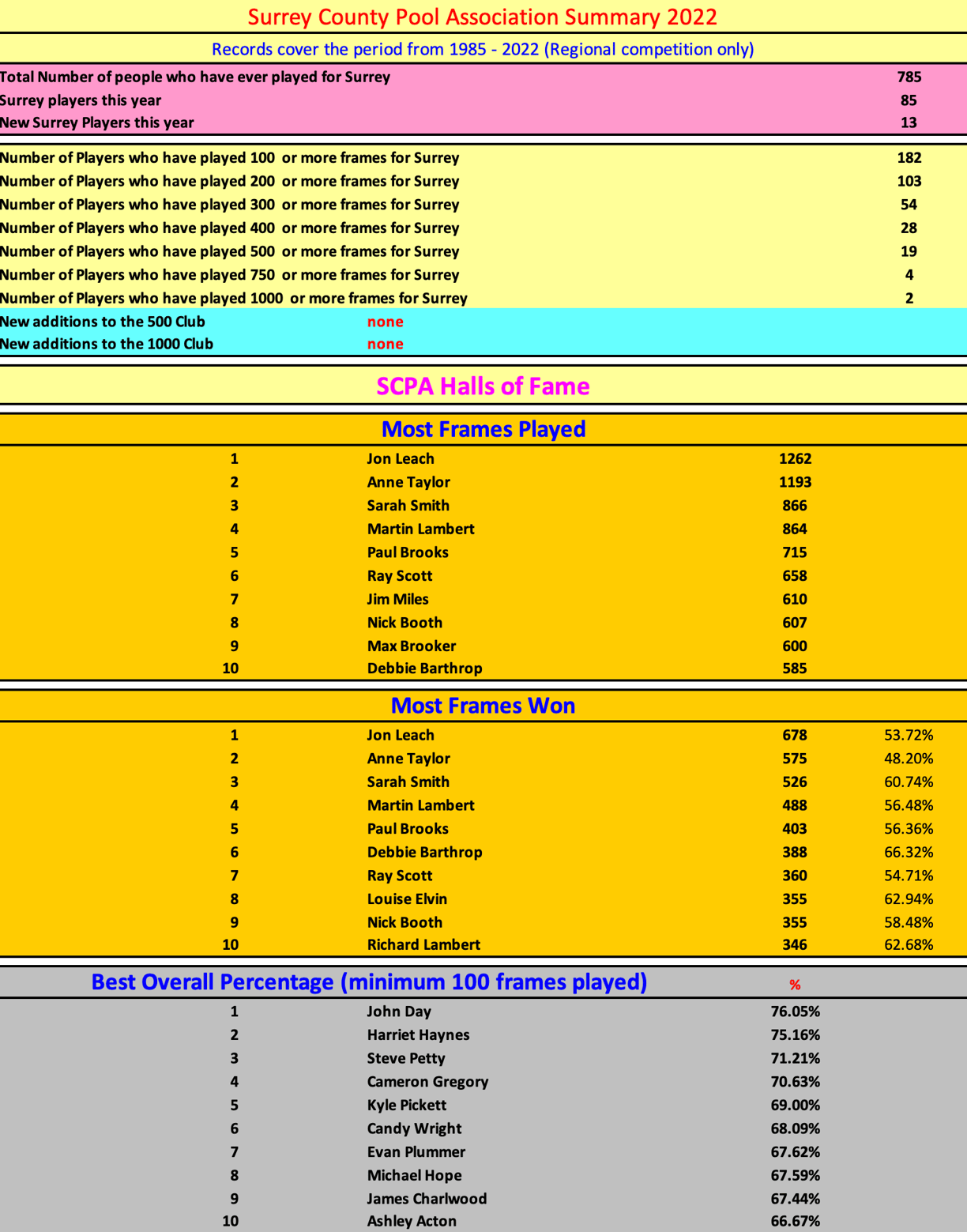
Task: Select the count 28 for 400+ frames
Action: pos(909,228)
